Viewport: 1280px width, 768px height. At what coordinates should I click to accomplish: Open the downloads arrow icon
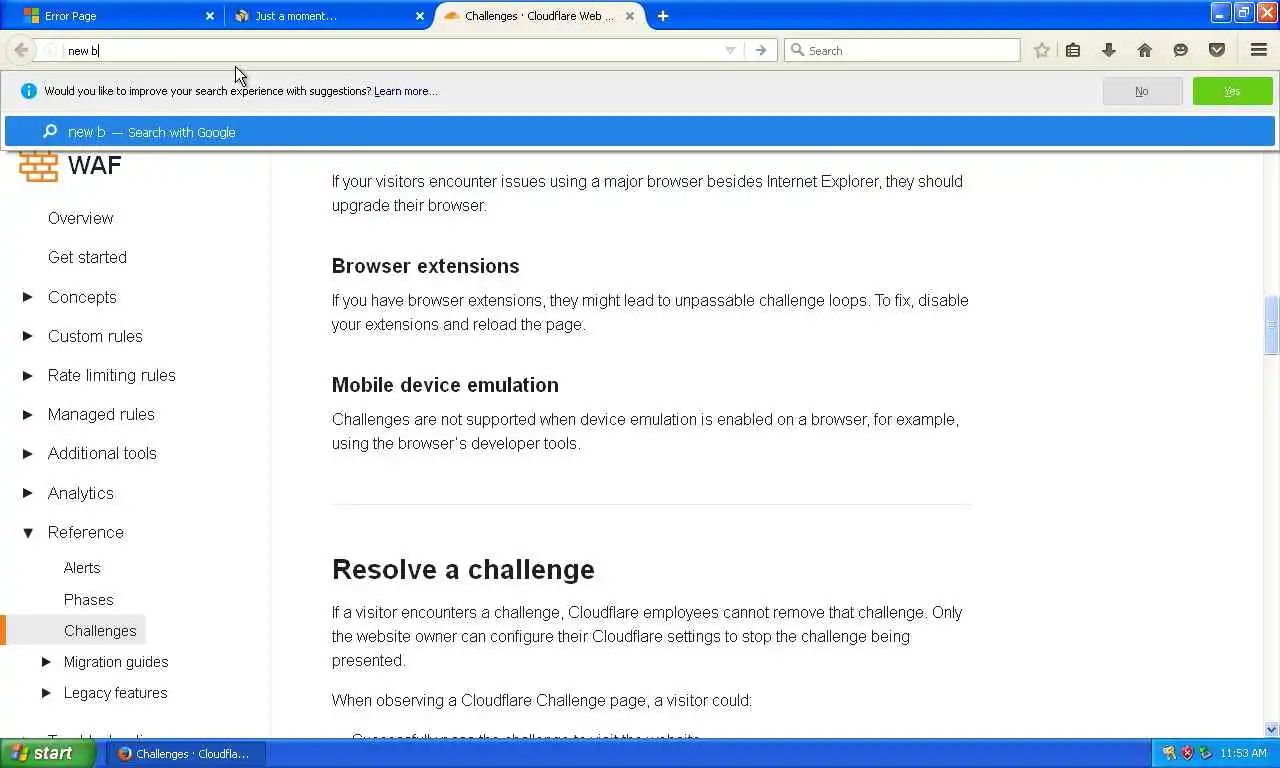coord(1109,50)
